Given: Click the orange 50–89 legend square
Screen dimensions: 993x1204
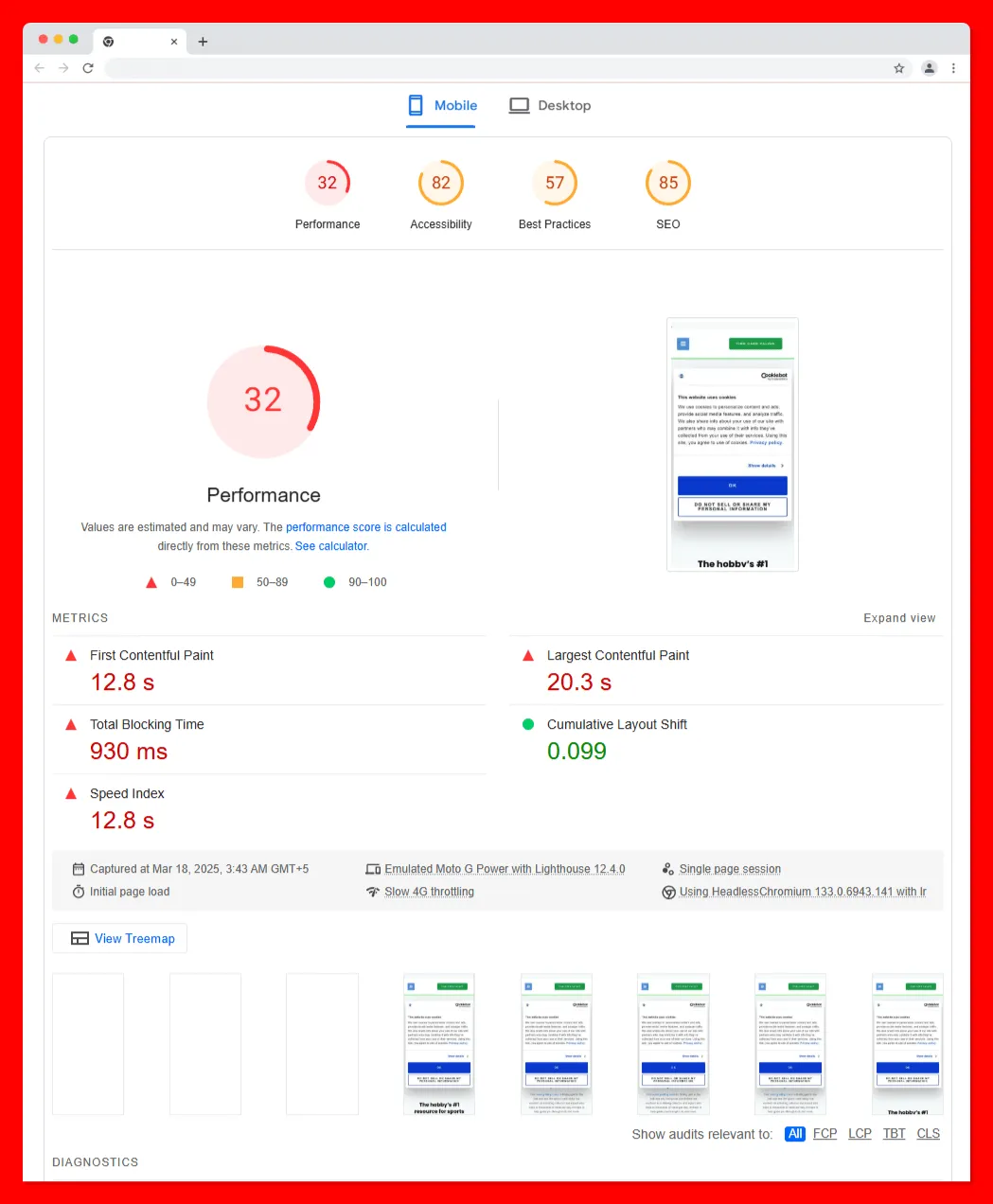Looking at the screenshot, I should tap(238, 582).
